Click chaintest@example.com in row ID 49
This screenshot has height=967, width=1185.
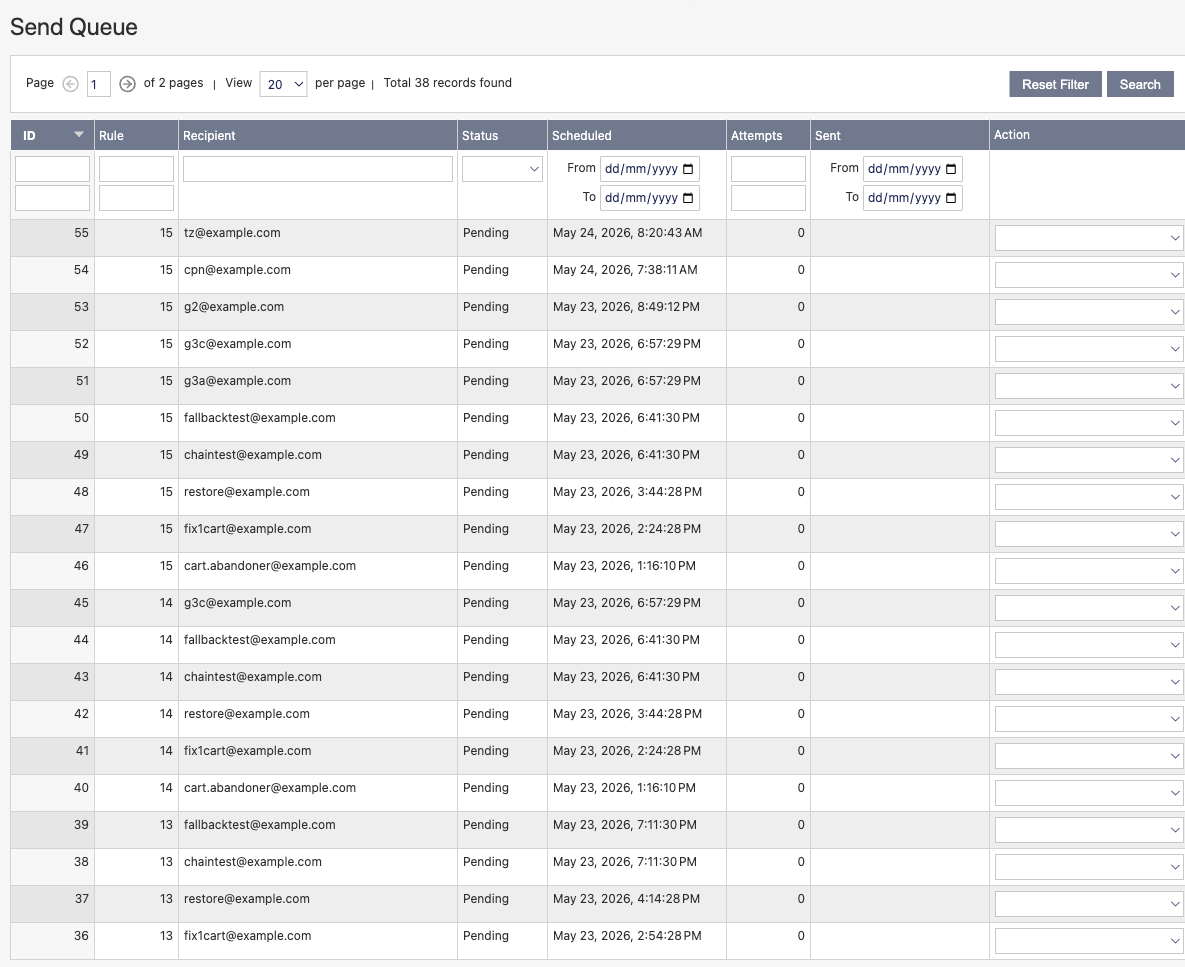[252, 455]
